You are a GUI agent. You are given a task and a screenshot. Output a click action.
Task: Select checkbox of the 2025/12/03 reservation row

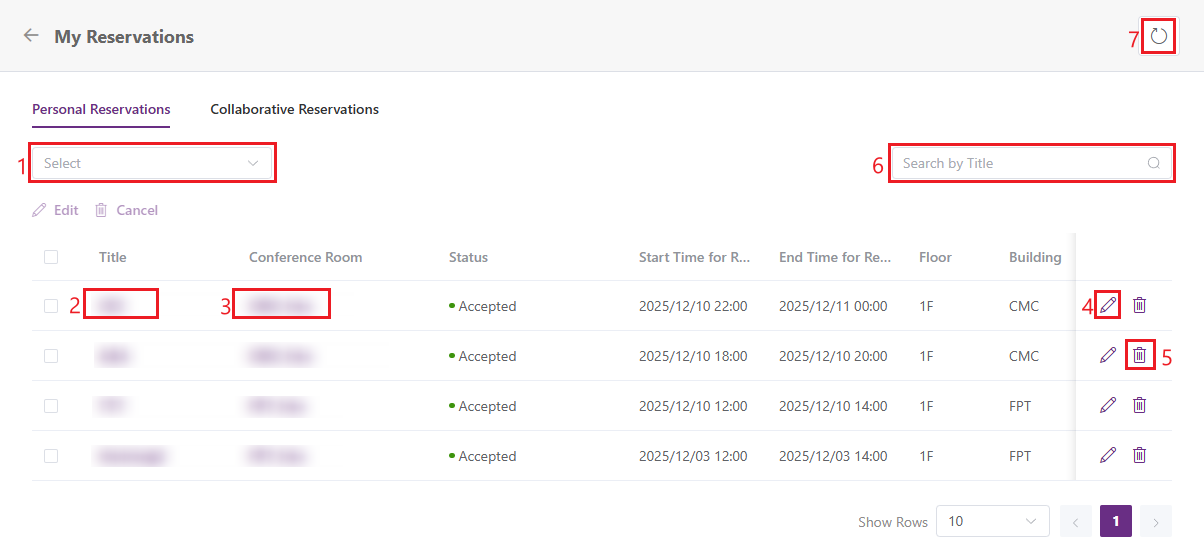[x=51, y=456]
